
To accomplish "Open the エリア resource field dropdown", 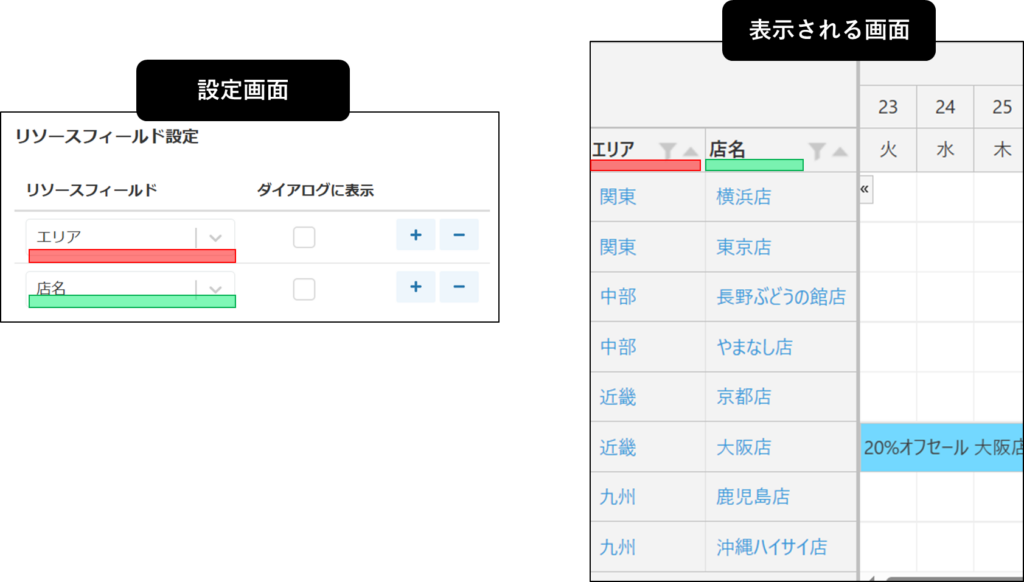I will 215,237.
